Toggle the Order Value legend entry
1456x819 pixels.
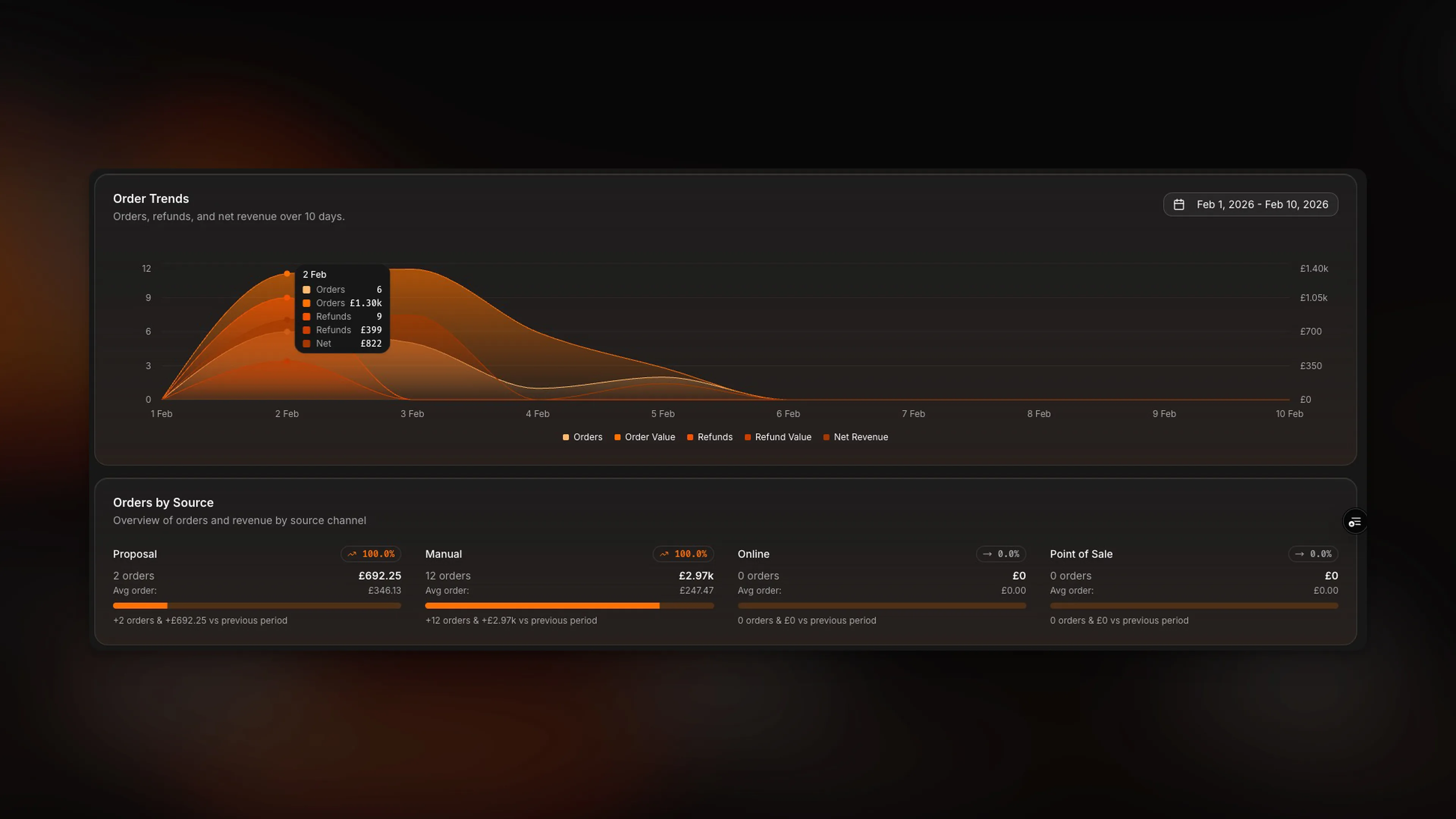click(x=644, y=437)
